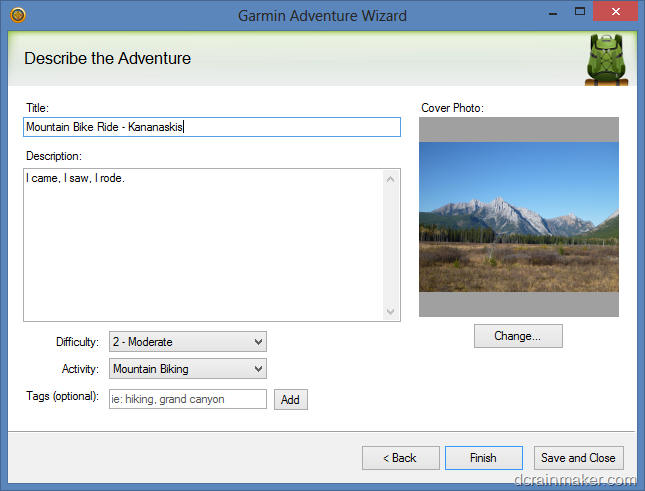
Task: Click the 'Tags (optional):' label
Action: coord(63,396)
